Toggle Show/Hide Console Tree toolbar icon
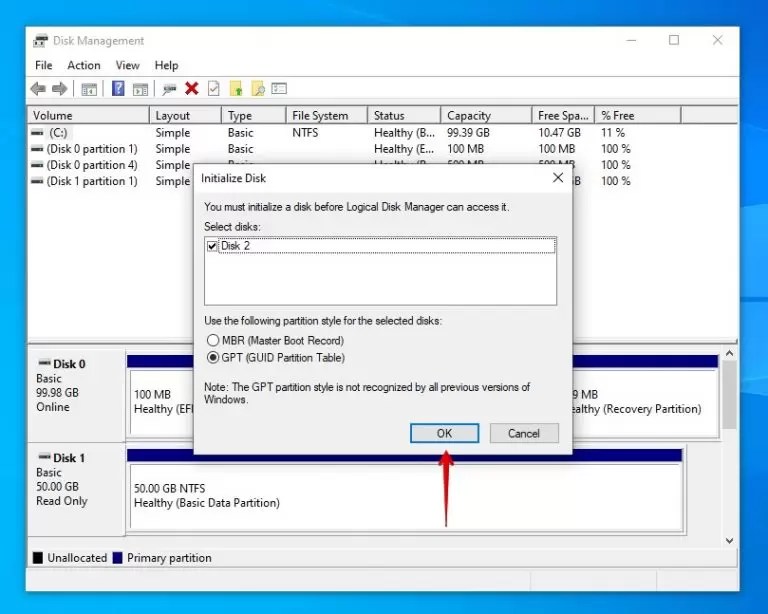 (x=89, y=89)
